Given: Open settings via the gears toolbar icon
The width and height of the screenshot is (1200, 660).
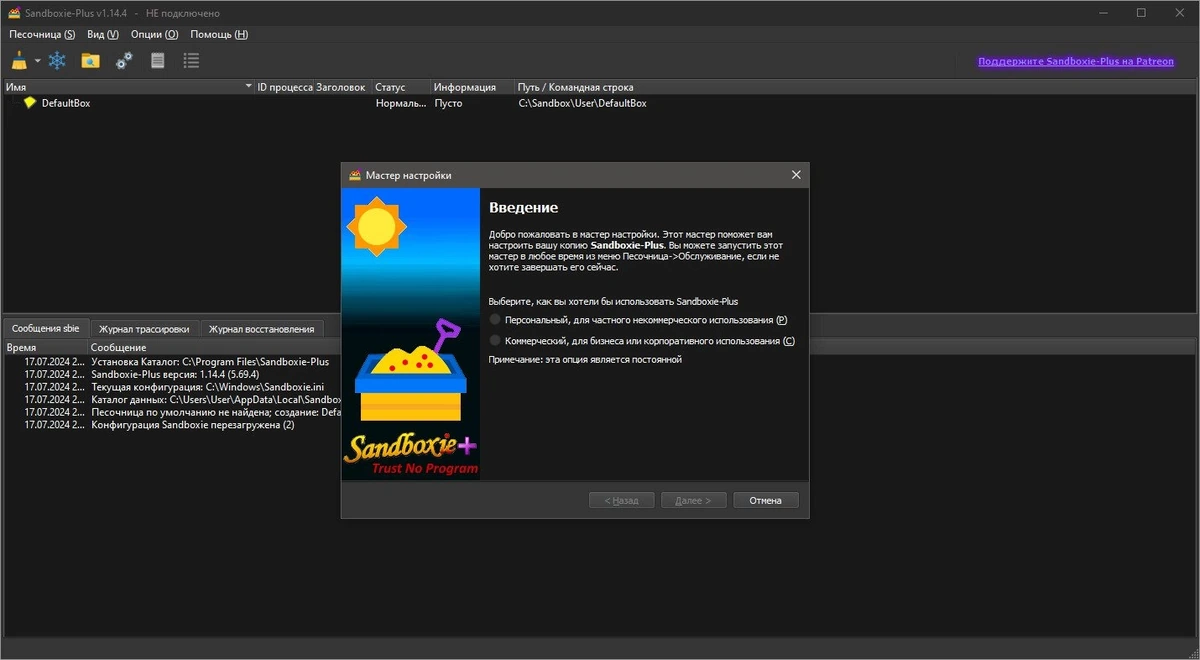Looking at the screenshot, I should (124, 61).
